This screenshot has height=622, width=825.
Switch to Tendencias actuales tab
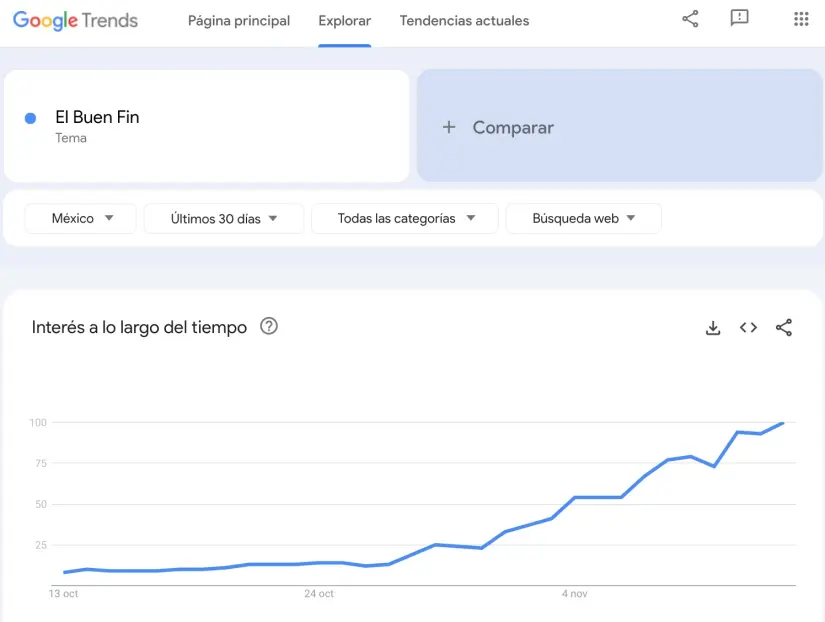pyautogui.click(x=464, y=21)
